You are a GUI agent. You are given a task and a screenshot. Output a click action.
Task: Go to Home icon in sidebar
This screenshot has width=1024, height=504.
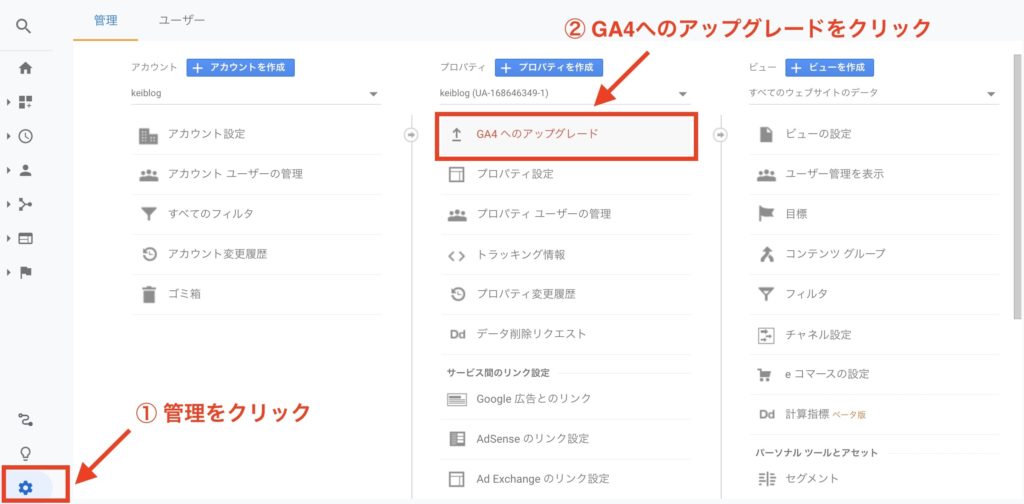tap(25, 68)
